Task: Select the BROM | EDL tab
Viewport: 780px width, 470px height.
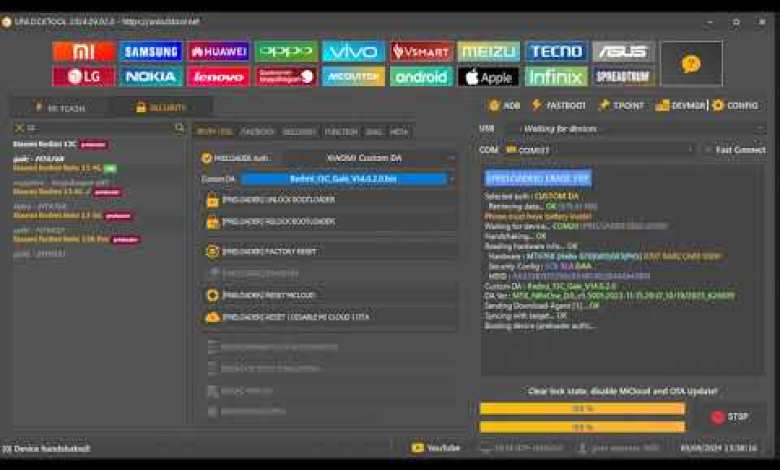Action: pyautogui.click(x=214, y=132)
